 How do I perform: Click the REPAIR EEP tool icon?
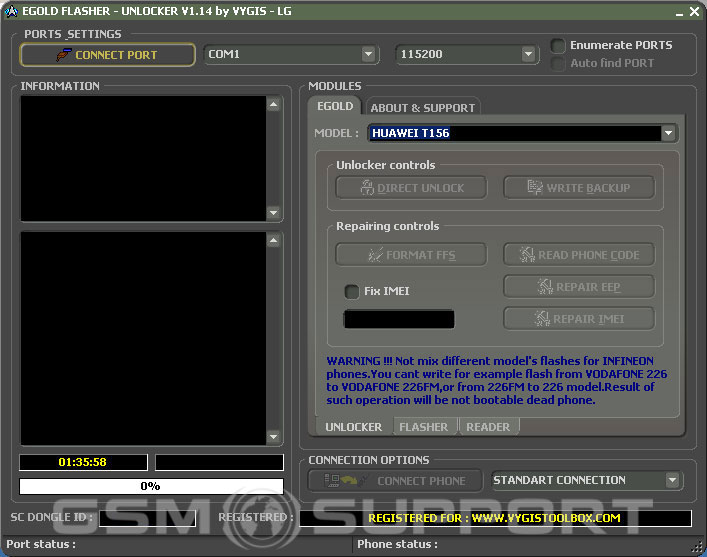pyautogui.click(x=545, y=286)
